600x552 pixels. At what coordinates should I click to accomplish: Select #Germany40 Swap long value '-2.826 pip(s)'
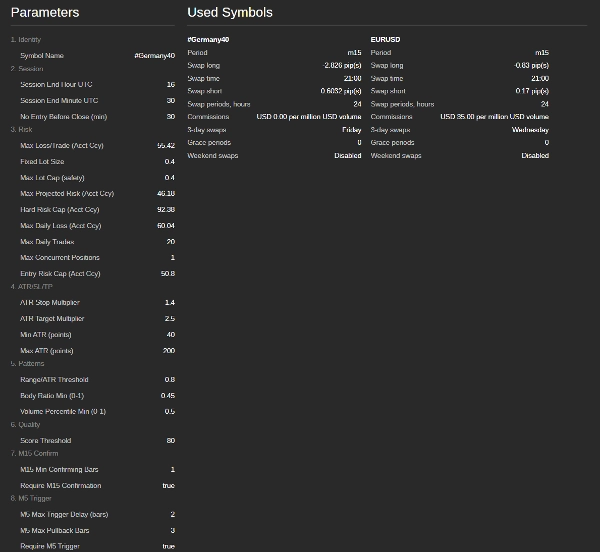pyautogui.click(x=342, y=65)
